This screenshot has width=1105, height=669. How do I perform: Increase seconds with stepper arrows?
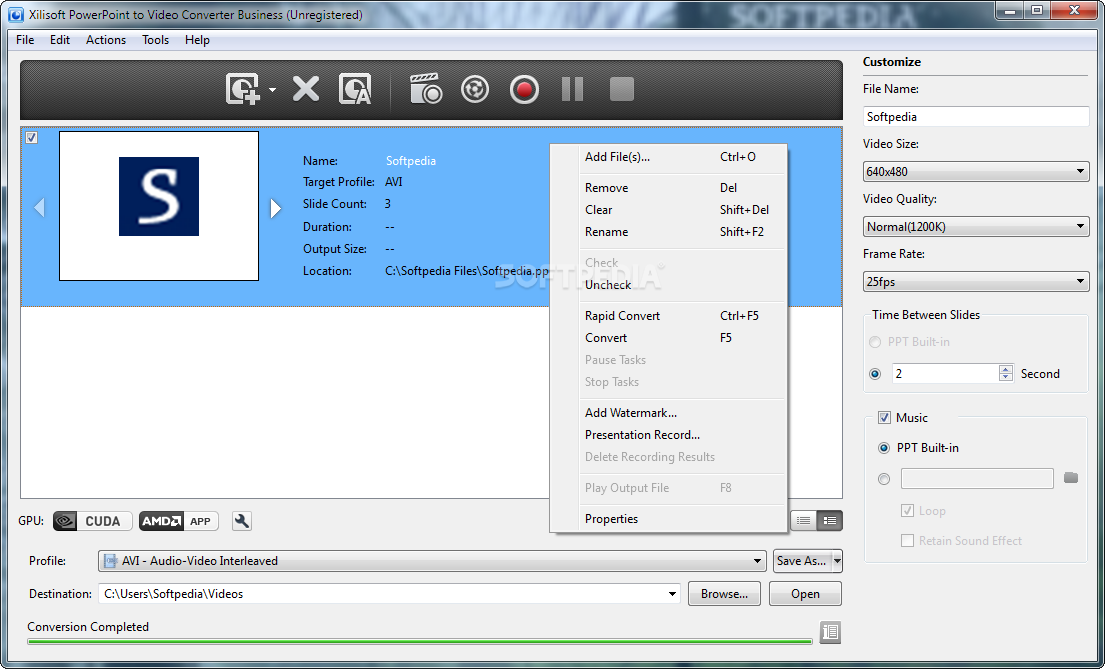tap(1006, 369)
